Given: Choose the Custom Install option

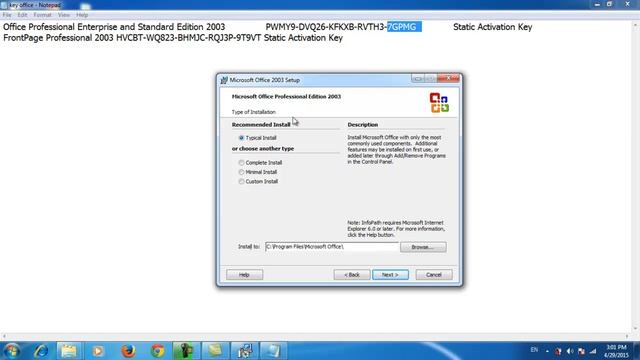Looking at the screenshot, I should [x=241, y=181].
